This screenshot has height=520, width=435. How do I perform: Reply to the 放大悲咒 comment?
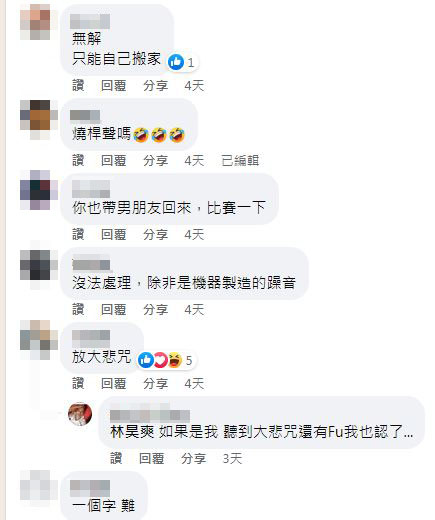click(114, 384)
